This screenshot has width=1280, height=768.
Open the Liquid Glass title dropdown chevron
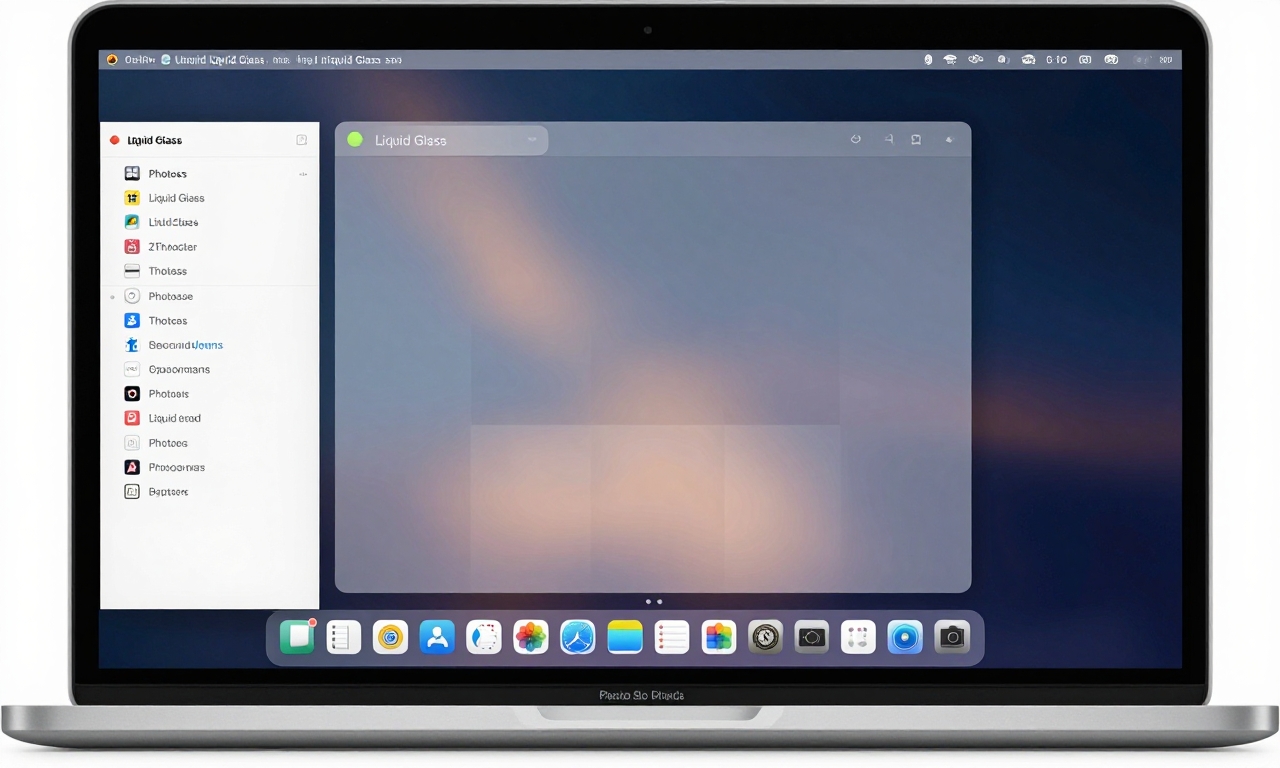(534, 139)
